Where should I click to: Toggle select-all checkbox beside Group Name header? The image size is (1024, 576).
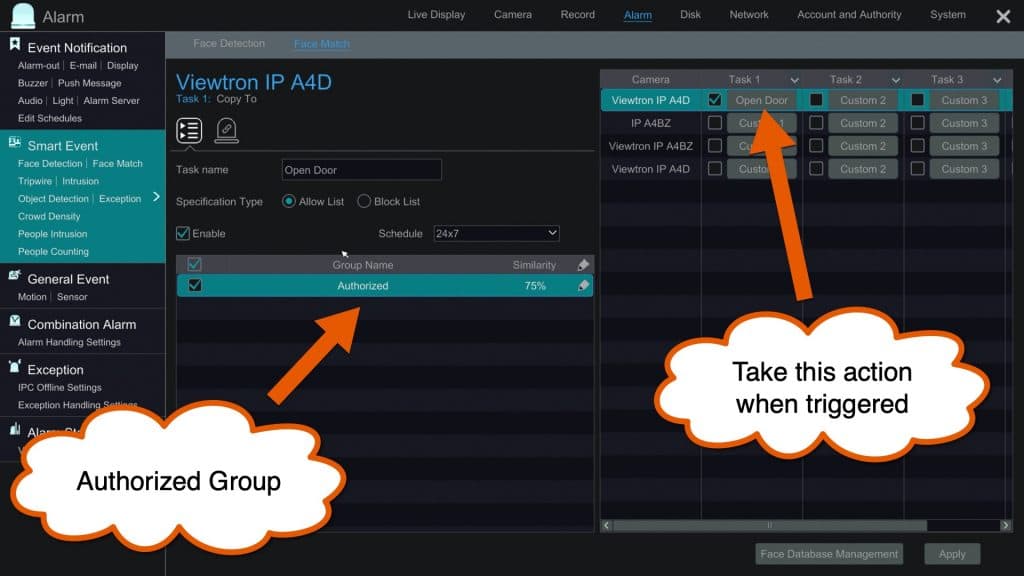coord(194,264)
